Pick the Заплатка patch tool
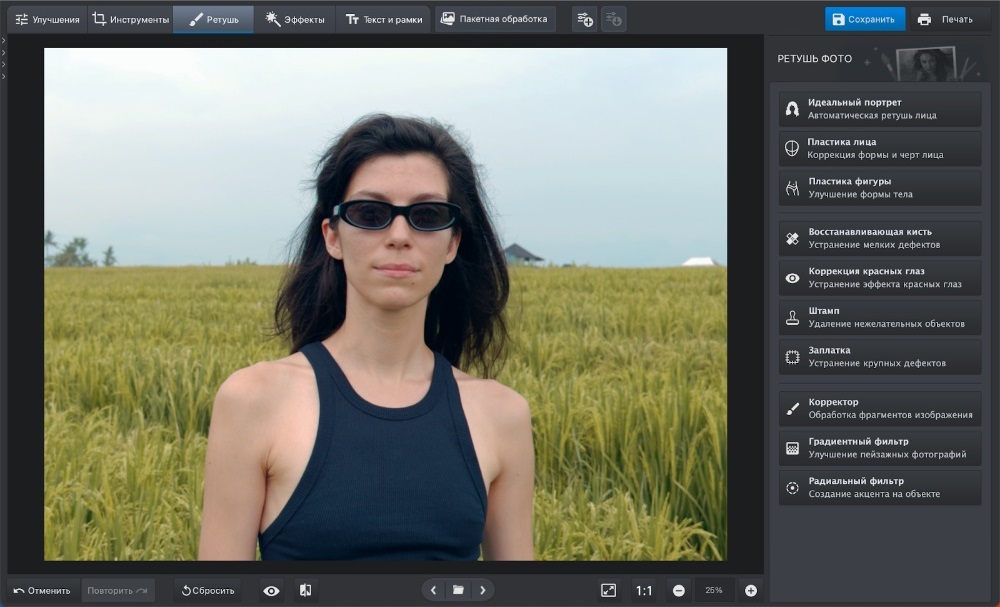 click(879, 357)
